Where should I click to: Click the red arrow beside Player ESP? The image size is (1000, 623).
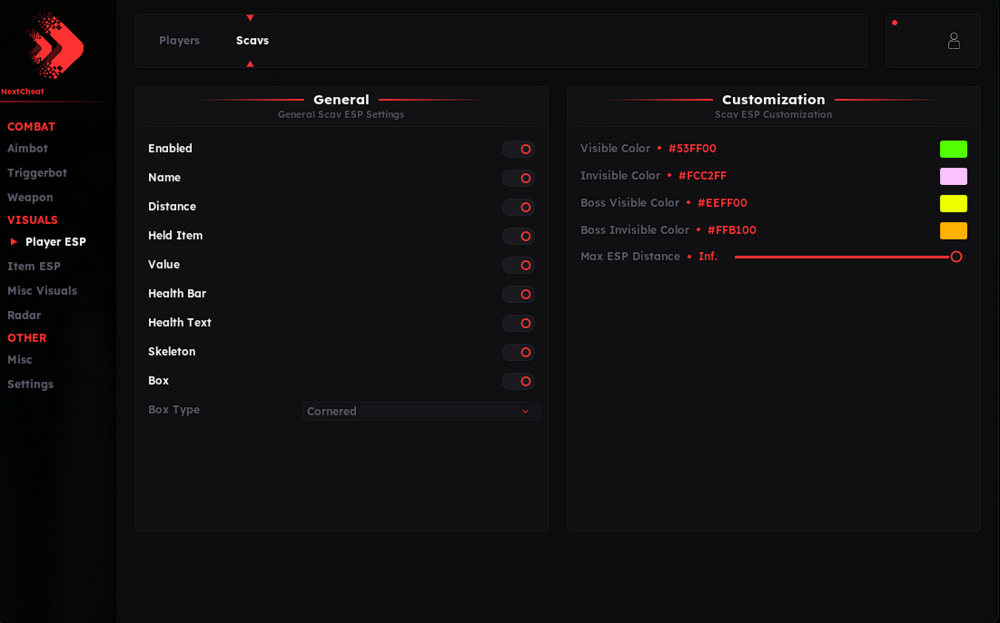[x=13, y=242]
